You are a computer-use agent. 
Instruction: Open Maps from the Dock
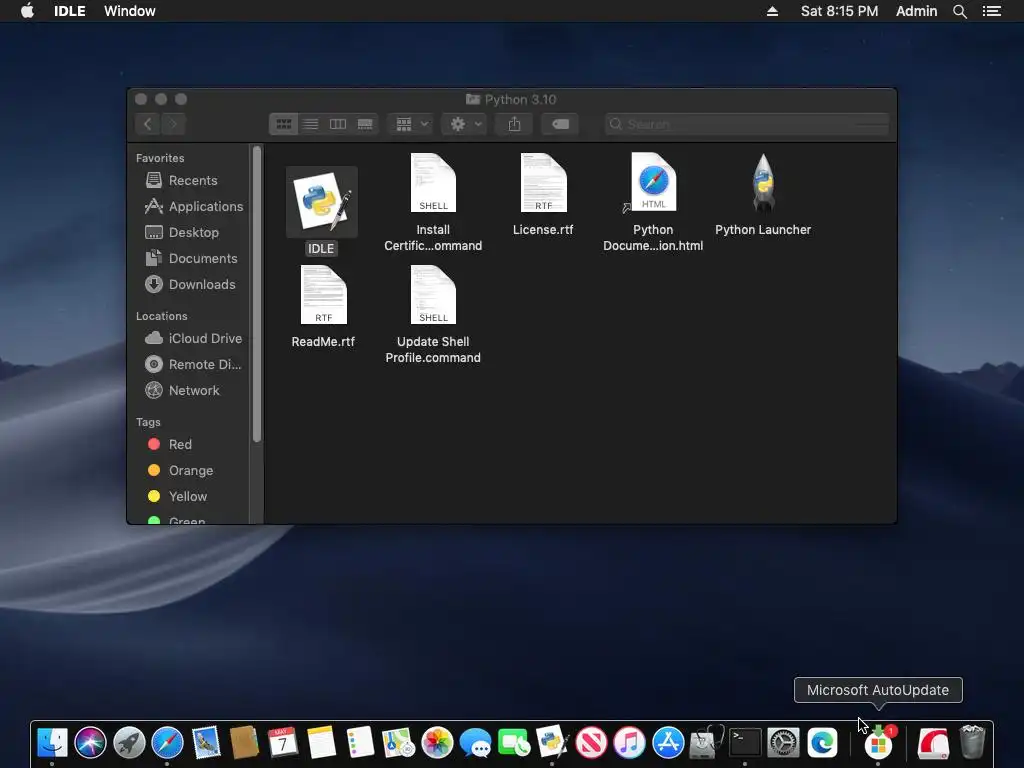coord(398,743)
